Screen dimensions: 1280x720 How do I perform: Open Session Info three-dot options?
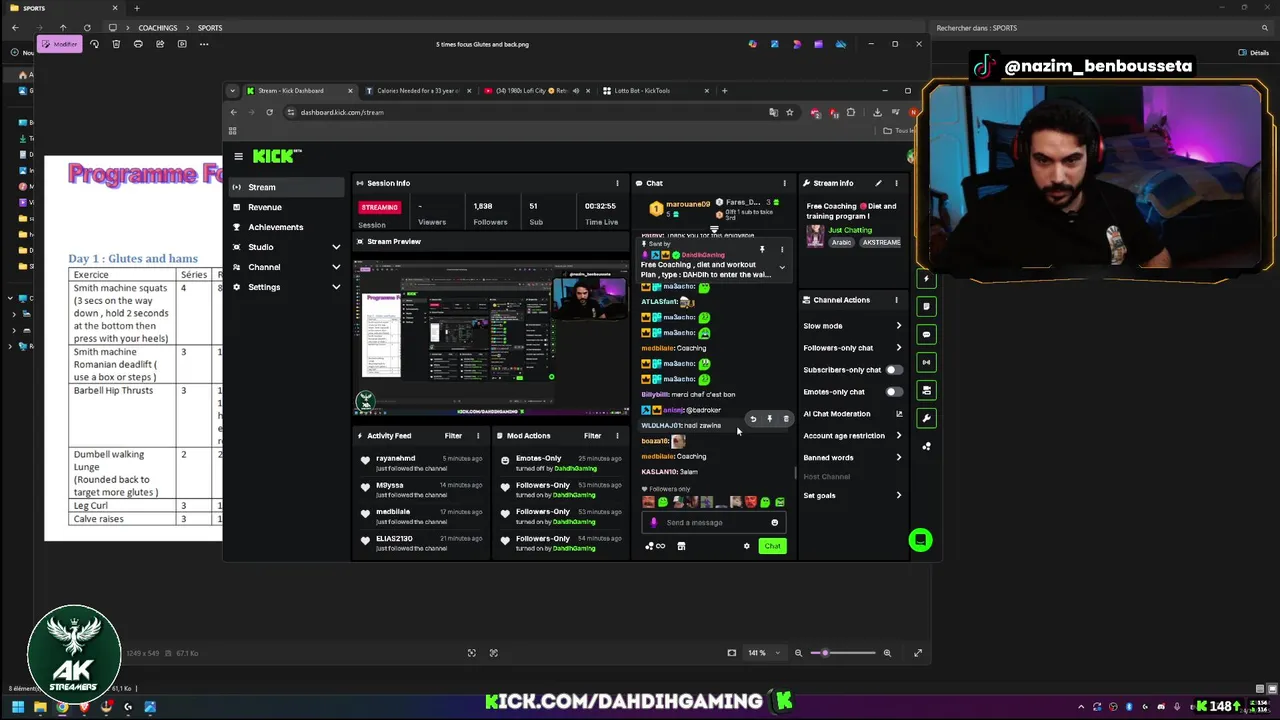(x=617, y=183)
